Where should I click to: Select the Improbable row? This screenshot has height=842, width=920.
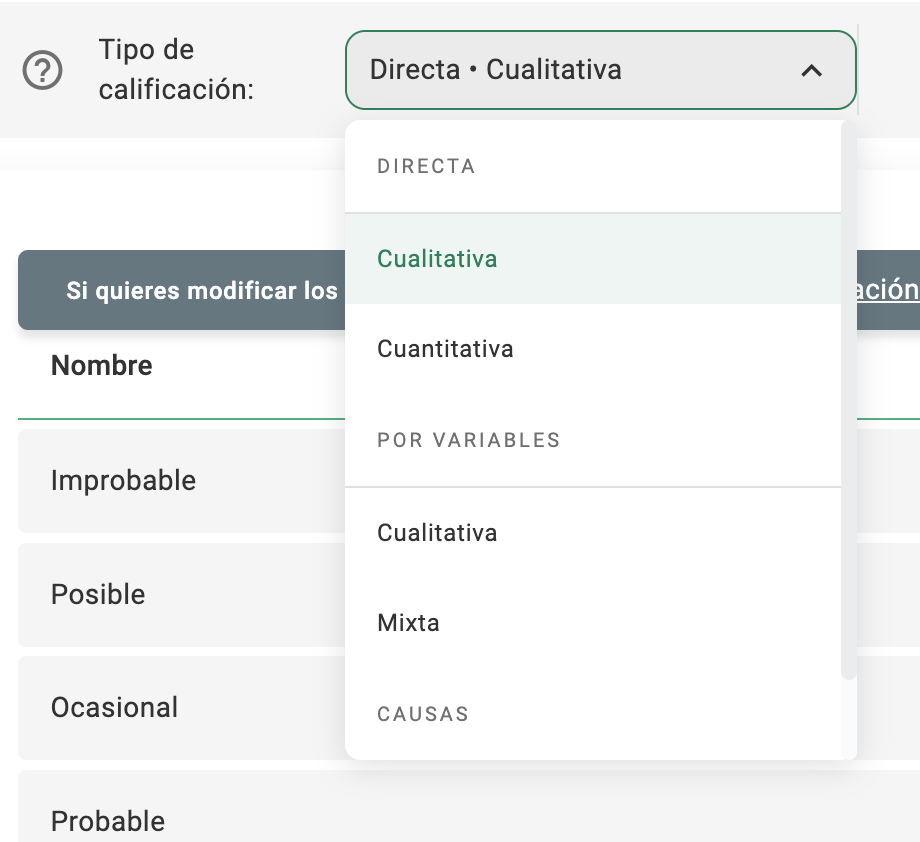point(123,480)
